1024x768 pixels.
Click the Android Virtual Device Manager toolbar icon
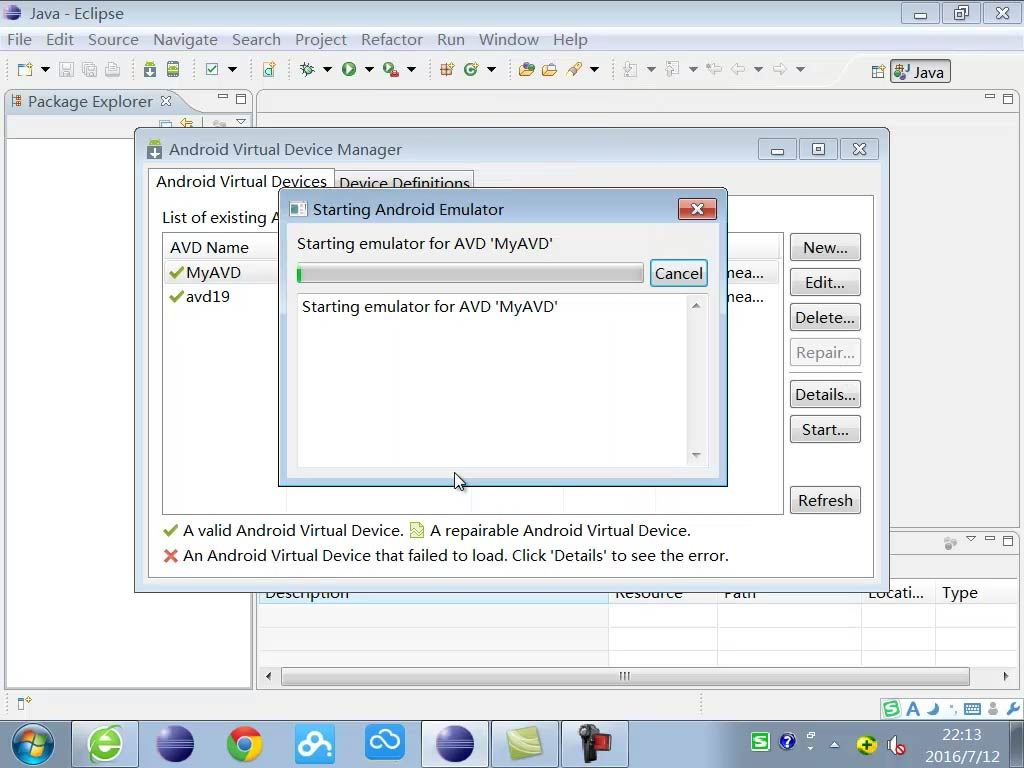point(173,69)
